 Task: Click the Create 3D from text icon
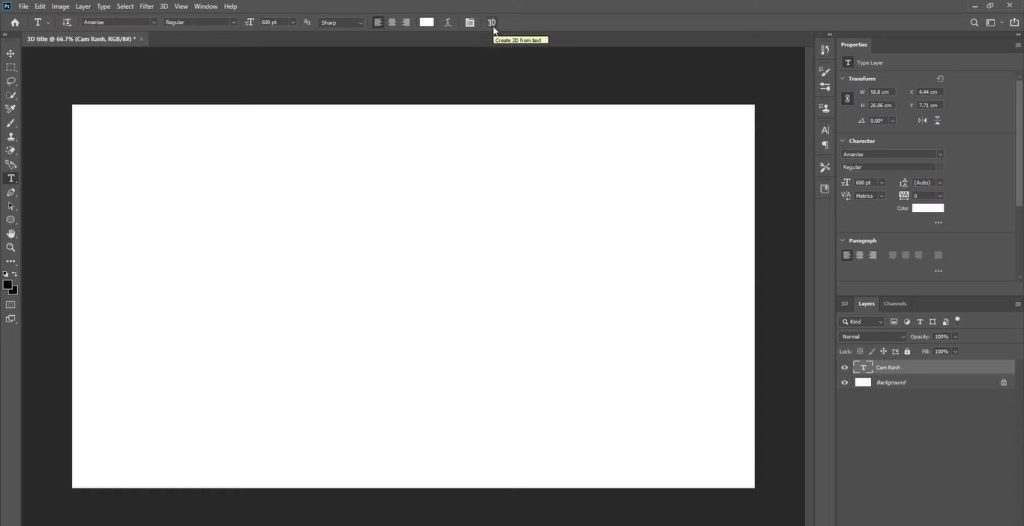pyautogui.click(x=492, y=22)
